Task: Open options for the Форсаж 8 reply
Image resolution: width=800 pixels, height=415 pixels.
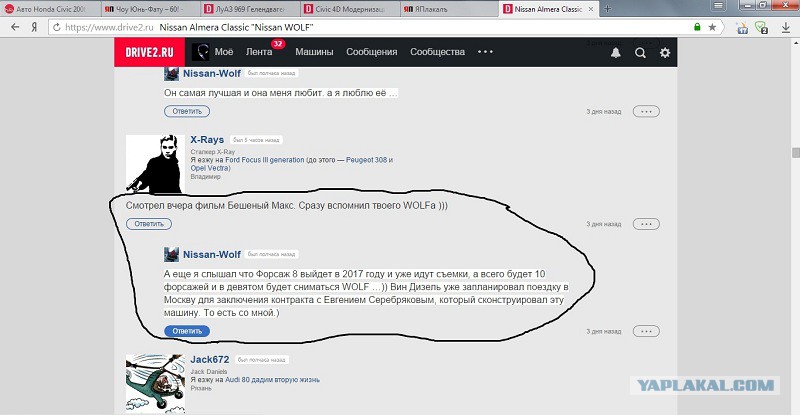Action: (x=646, y=331)
